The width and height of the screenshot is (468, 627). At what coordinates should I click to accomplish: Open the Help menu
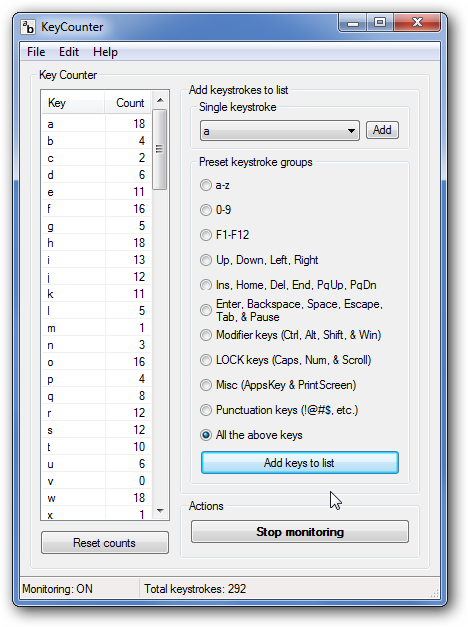coord(105,52)
